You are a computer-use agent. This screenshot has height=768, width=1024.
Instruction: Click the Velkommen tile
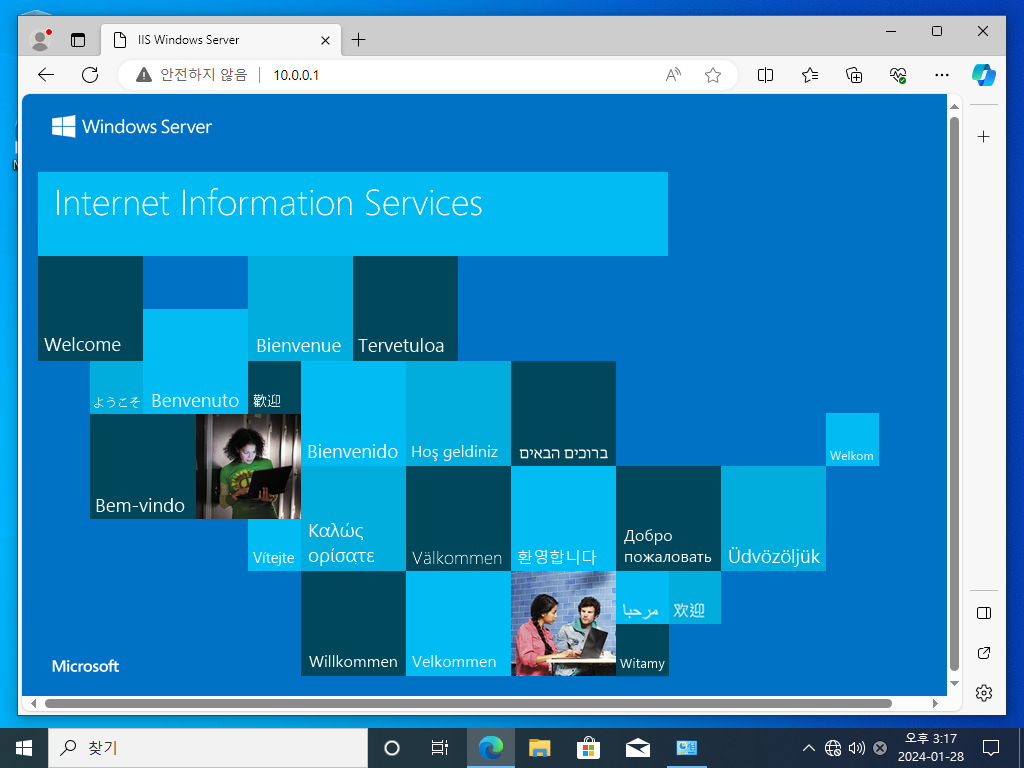click(458, 624)
